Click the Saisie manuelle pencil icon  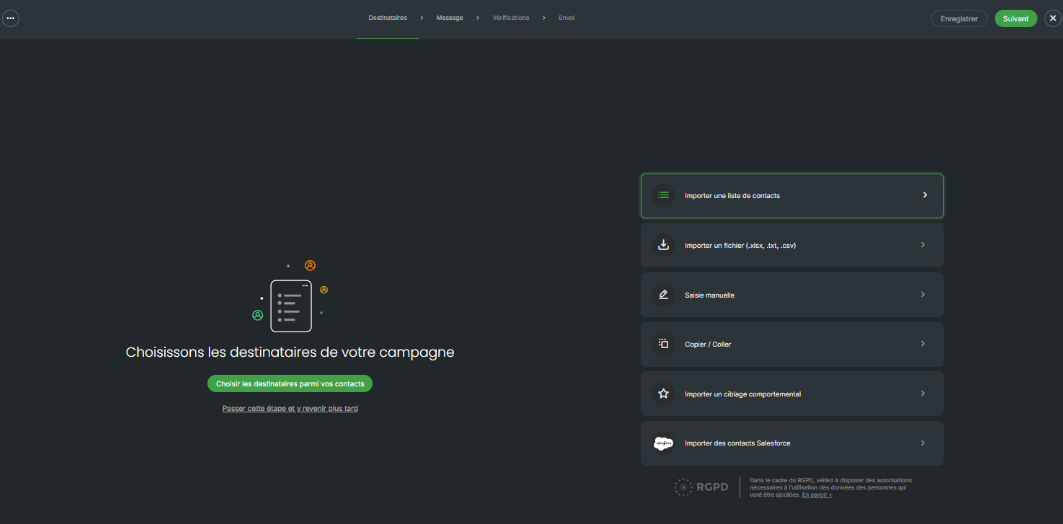coord(664,295)
